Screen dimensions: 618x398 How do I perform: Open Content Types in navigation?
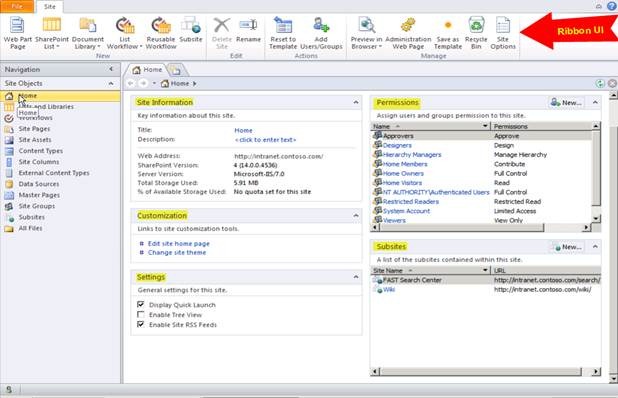[41, 151]
